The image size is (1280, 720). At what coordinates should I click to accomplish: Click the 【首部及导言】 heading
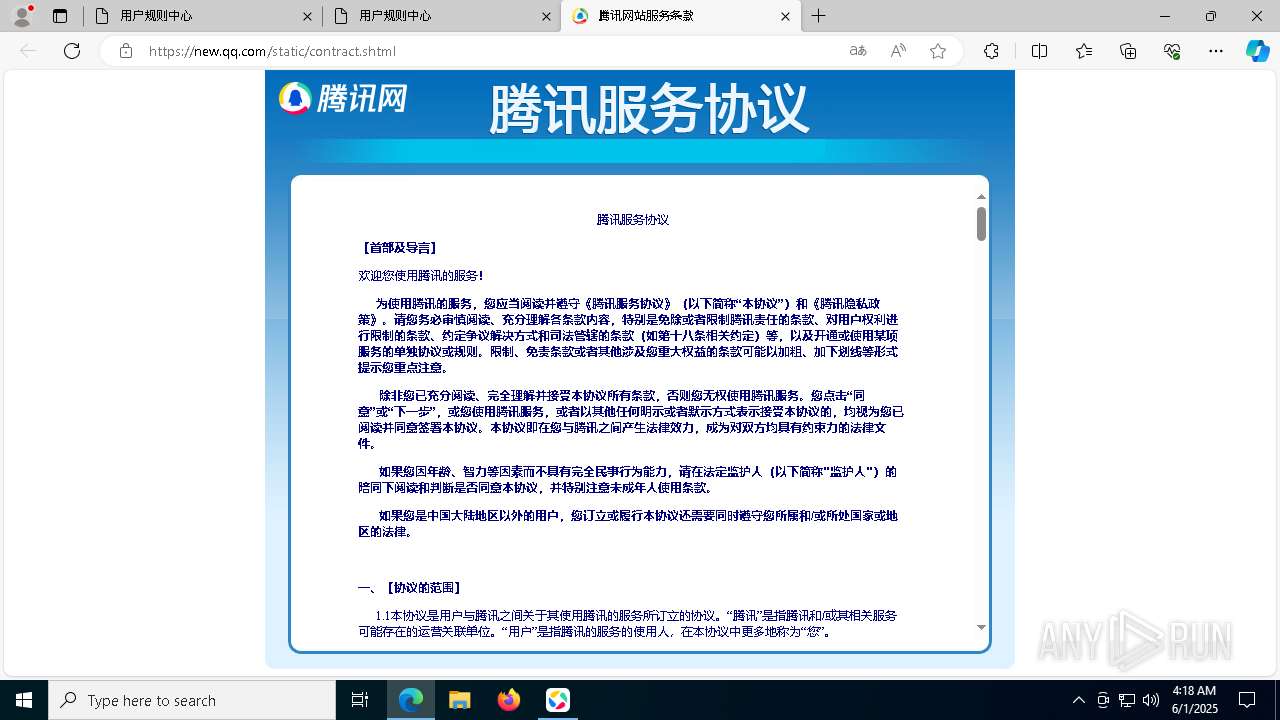398,248
